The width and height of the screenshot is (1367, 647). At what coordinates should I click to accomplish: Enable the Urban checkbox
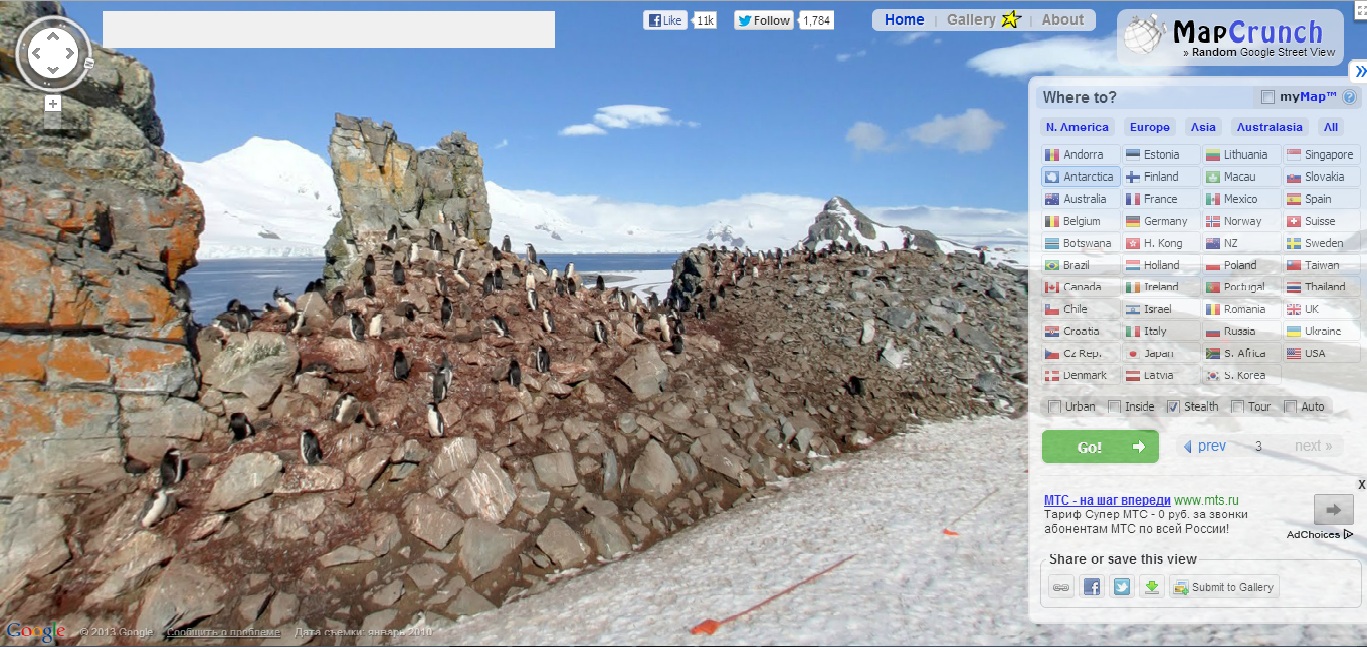(1054, 407)
